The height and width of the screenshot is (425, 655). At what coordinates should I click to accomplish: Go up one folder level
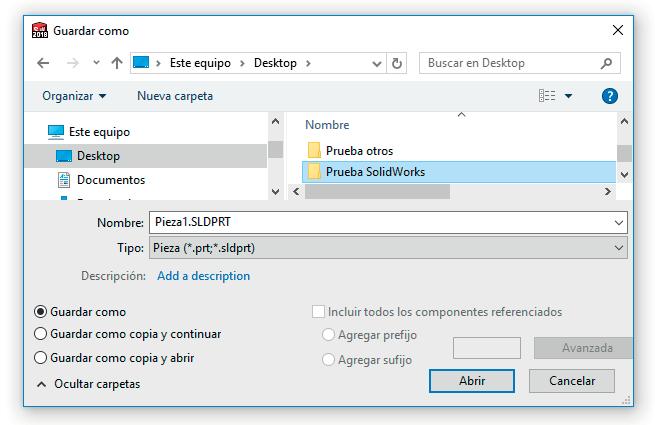coord(117,63)
